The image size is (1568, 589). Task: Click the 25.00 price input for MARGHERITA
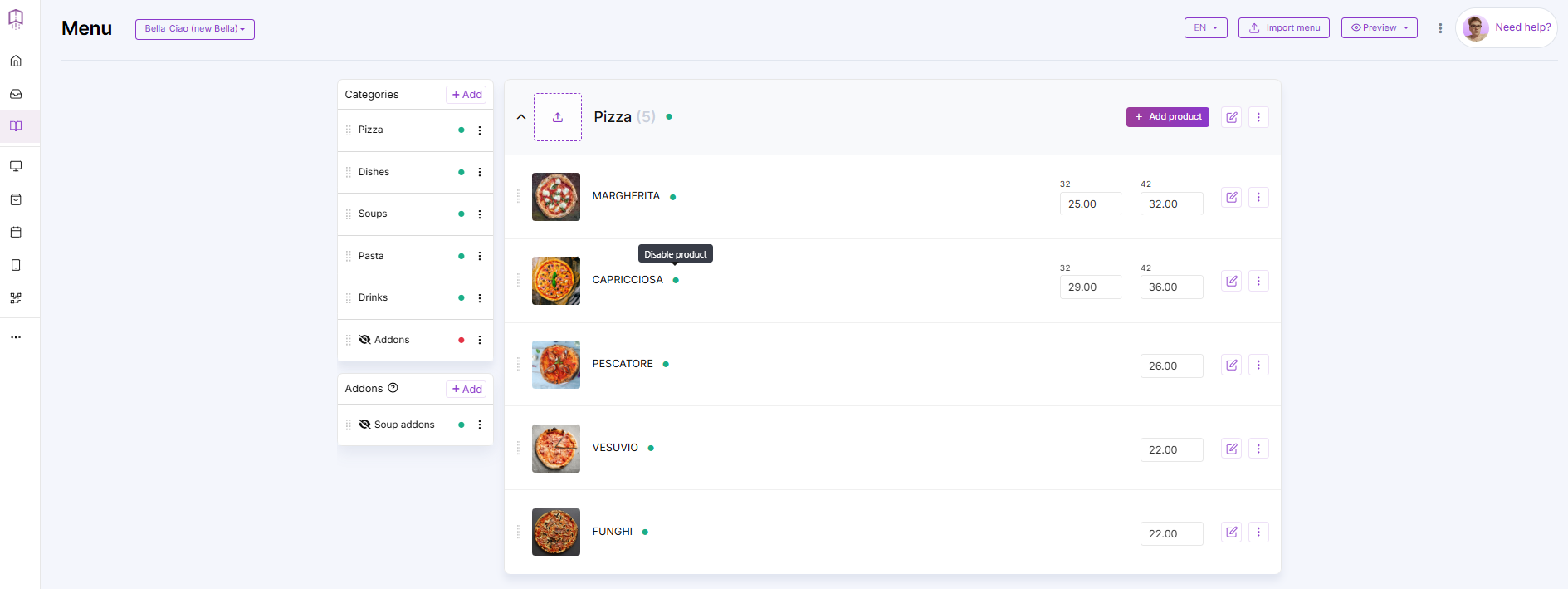coord(1090,204)
